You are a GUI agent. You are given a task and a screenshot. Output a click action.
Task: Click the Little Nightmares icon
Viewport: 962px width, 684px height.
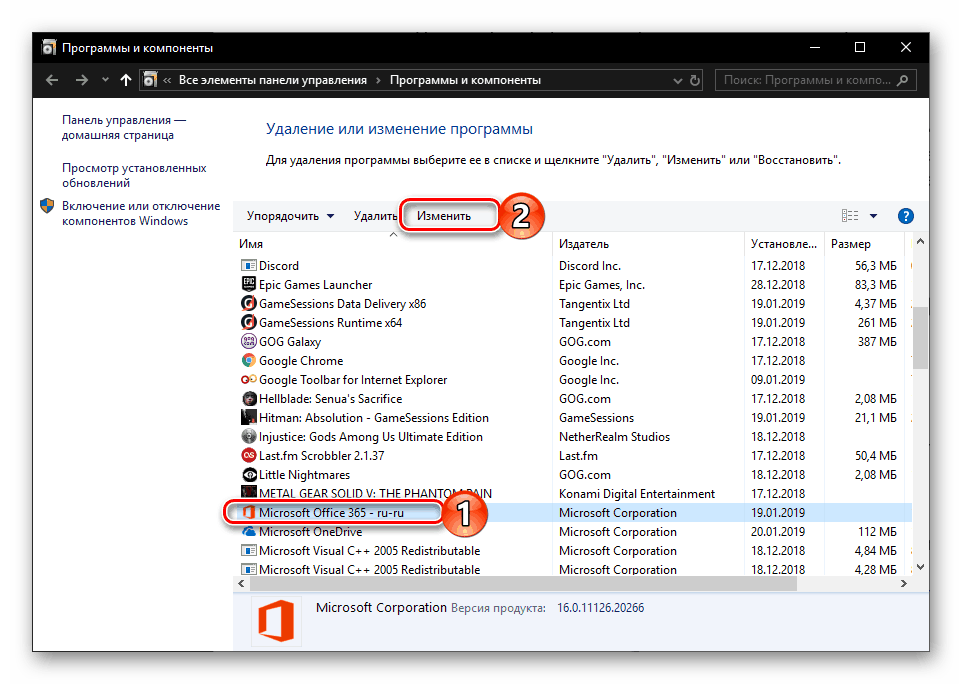click(248, 474)
